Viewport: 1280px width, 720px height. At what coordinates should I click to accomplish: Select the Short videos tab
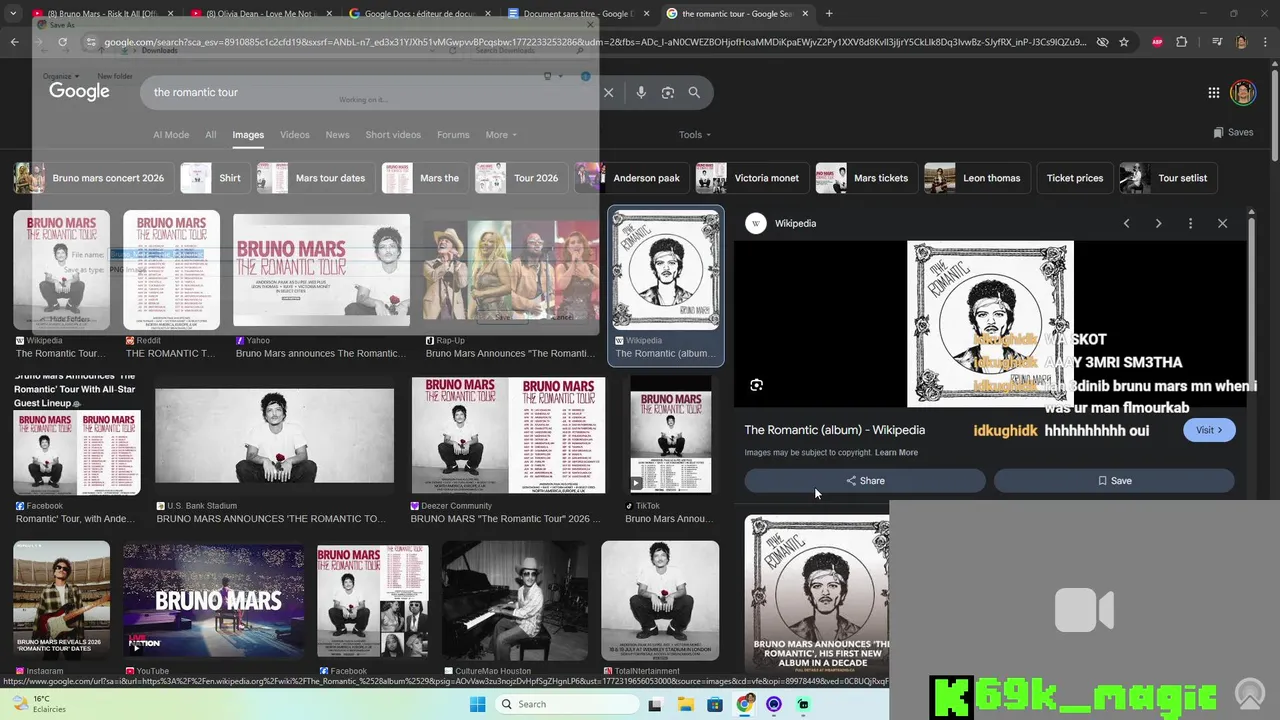click(x=393, y=135)
